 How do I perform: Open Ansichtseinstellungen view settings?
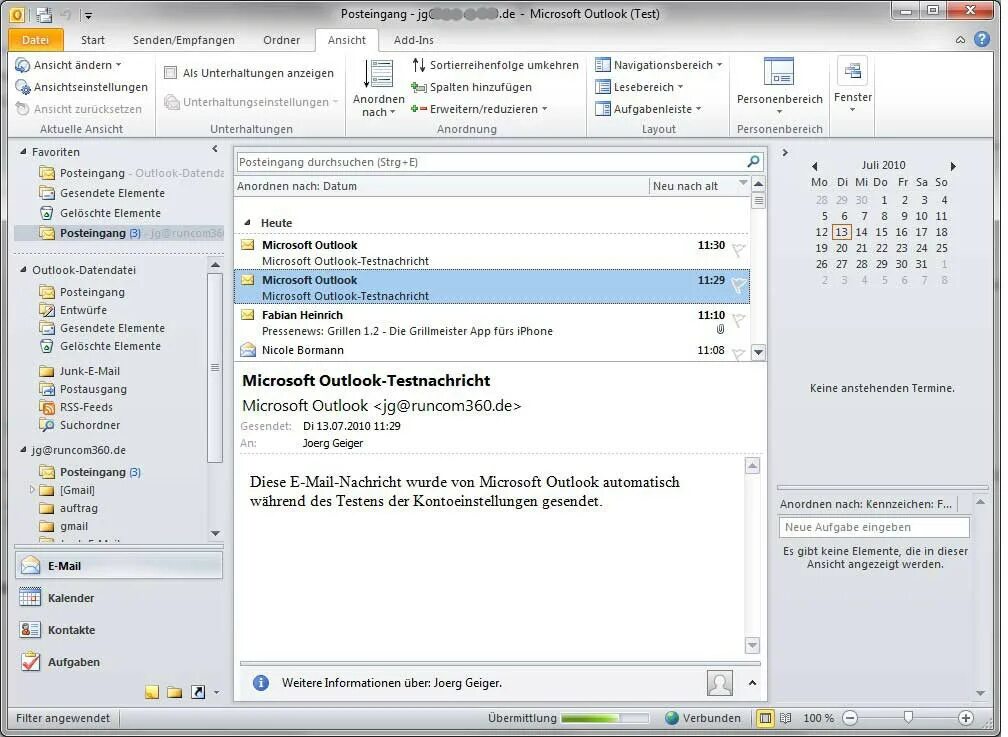pos(82,87)
